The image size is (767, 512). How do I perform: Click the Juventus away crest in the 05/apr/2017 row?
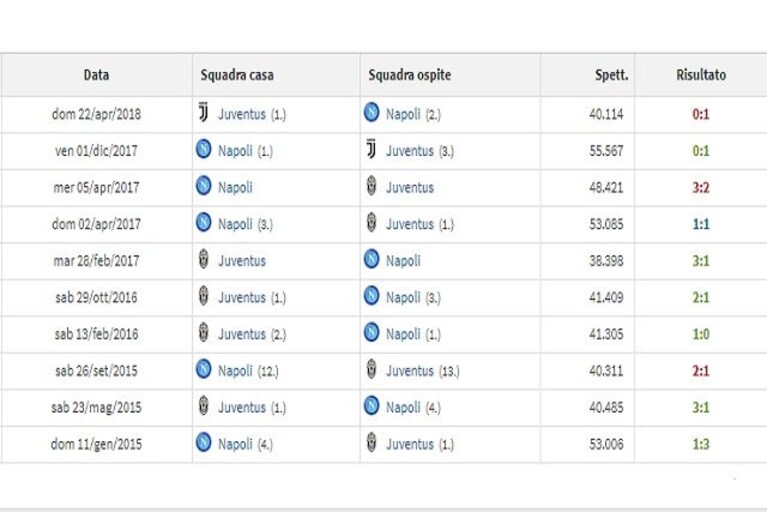point(371,186)
